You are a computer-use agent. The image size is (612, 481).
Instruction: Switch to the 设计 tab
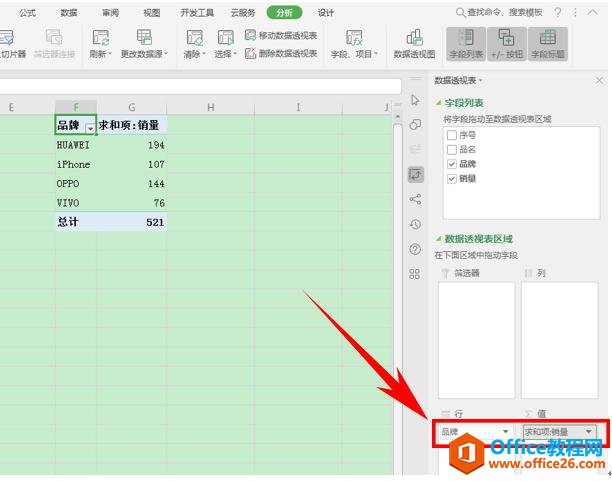[x=326, y=13]
